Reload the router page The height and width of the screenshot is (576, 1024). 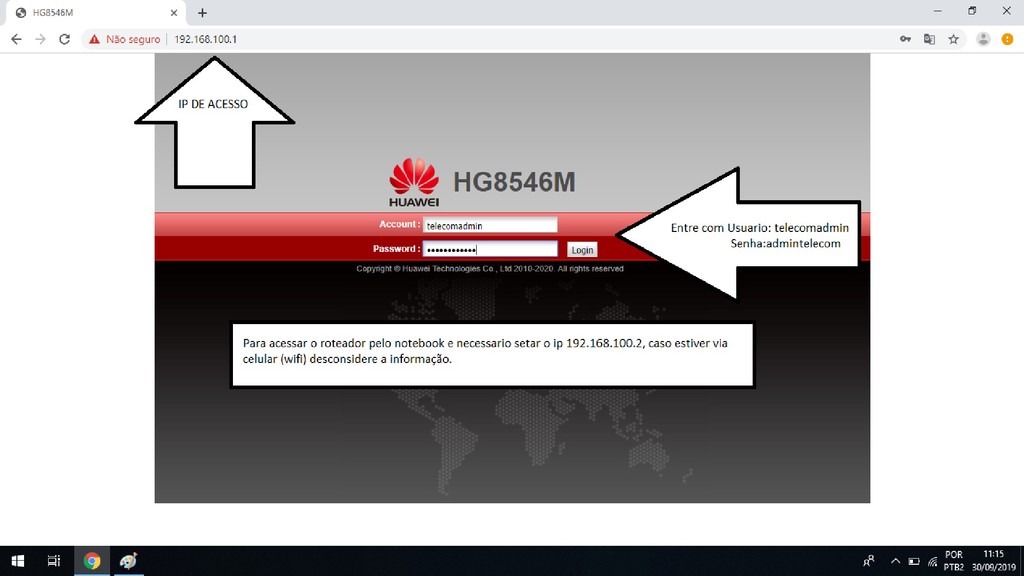tap(64, 39)
